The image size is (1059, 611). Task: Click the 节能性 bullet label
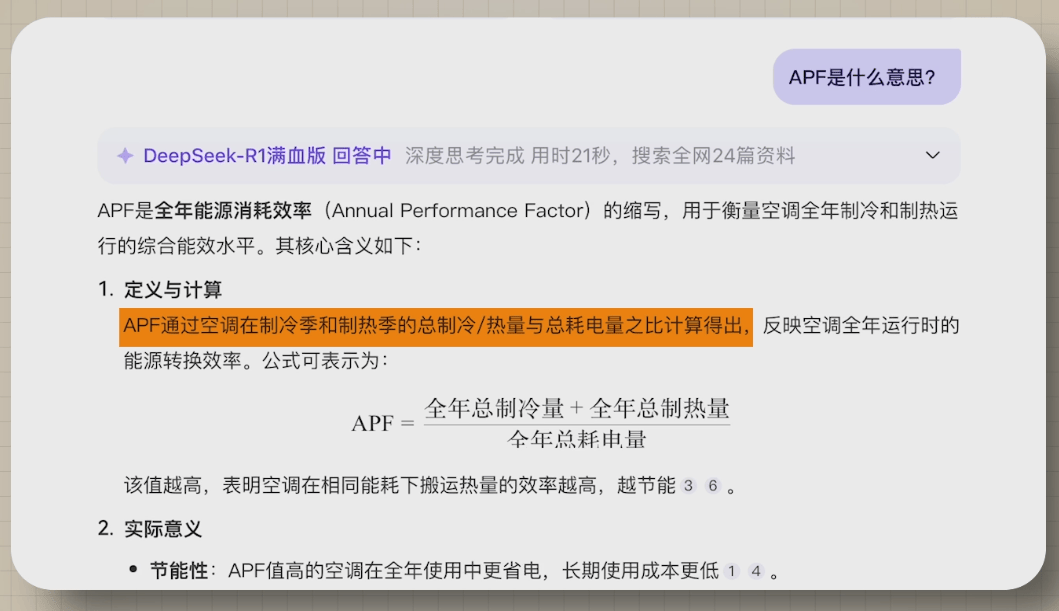pos(179,571)
